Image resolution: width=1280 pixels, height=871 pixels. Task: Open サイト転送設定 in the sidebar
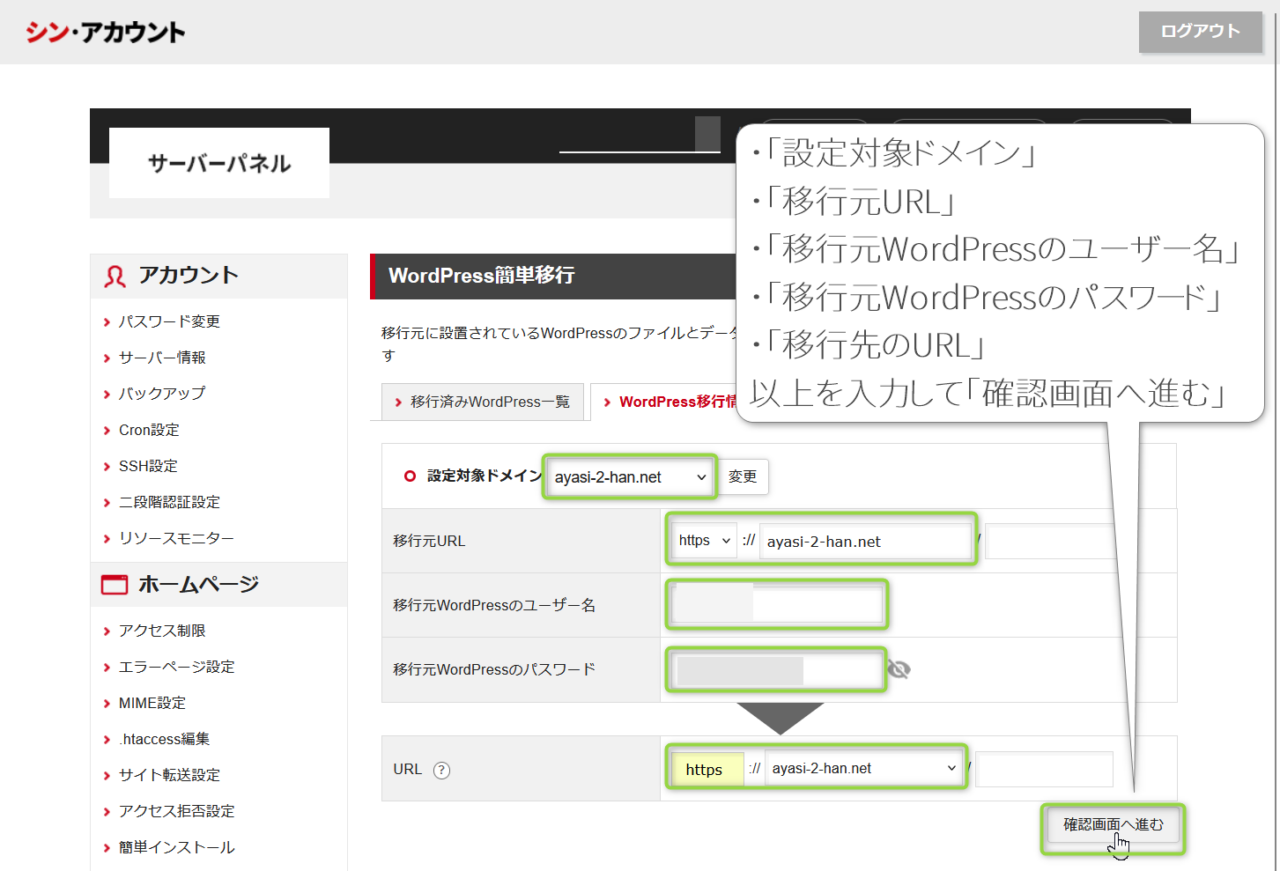(x=169, y=775)
